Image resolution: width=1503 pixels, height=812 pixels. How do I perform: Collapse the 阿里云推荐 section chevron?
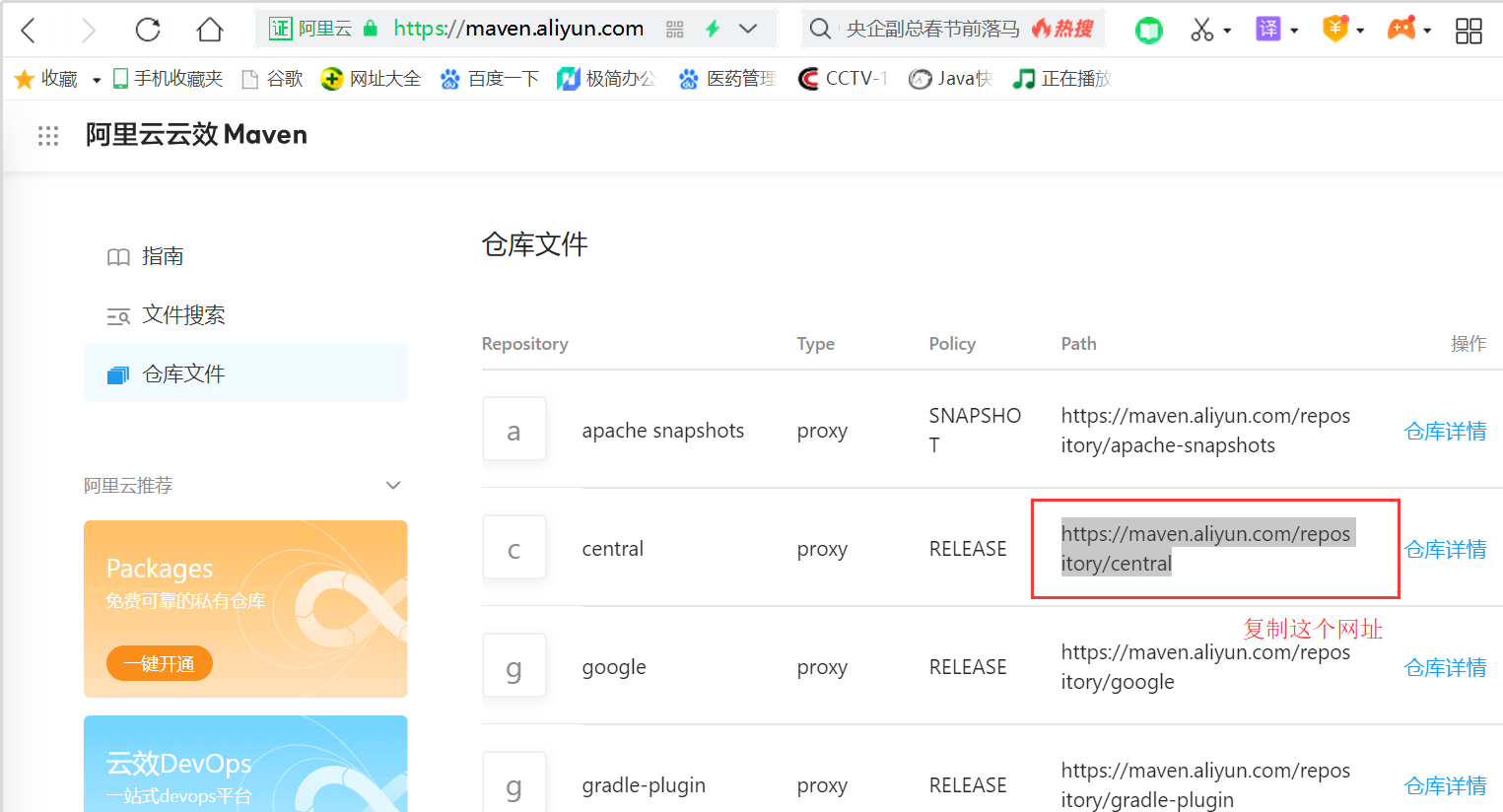coord(393,486)
